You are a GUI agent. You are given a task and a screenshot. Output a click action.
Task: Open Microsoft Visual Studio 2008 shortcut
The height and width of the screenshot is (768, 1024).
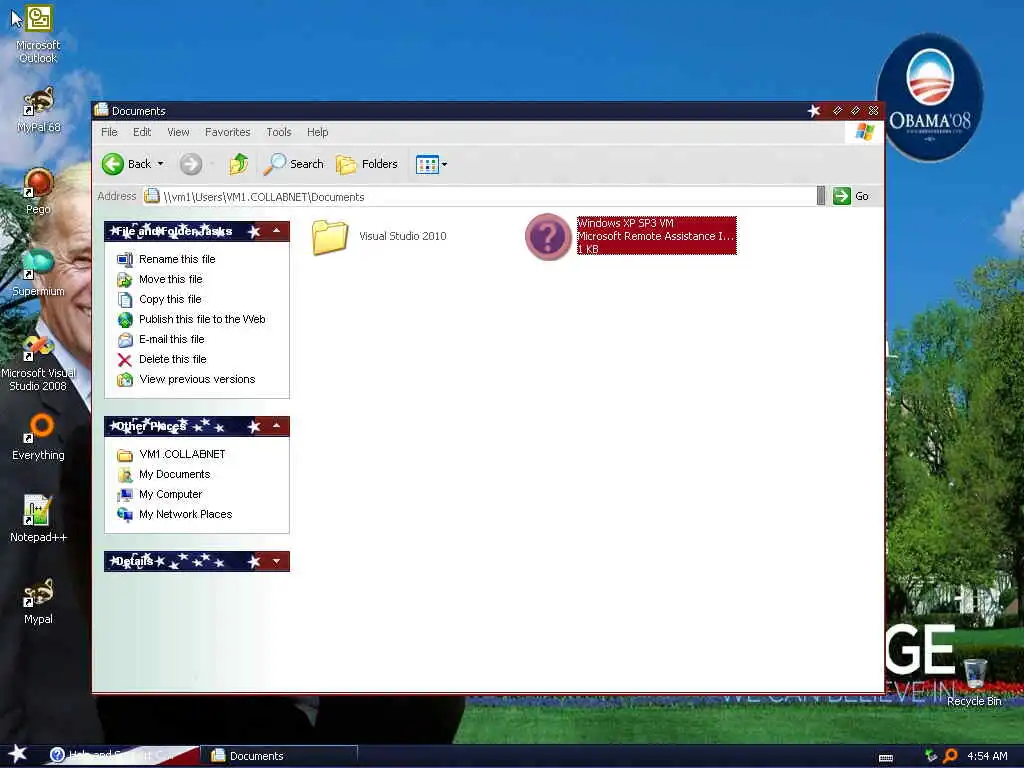(x=38, y=362)
